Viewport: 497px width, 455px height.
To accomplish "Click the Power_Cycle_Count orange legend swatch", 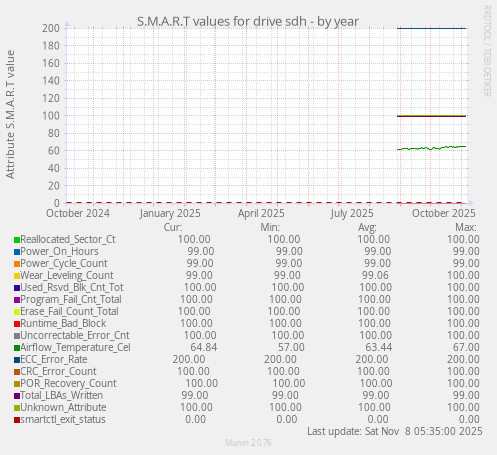I will 17,264.
